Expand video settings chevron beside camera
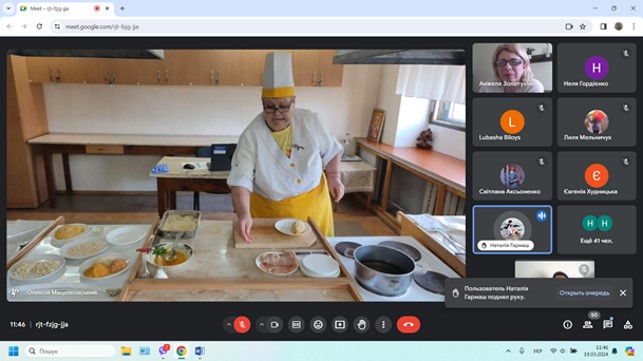This screenshot has height=361, width=643. click(x=262, y=324)
